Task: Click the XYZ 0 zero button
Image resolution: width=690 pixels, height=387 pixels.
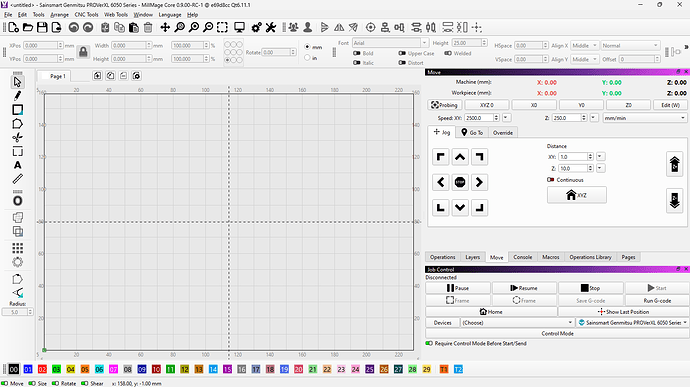Action: [487, 105]
